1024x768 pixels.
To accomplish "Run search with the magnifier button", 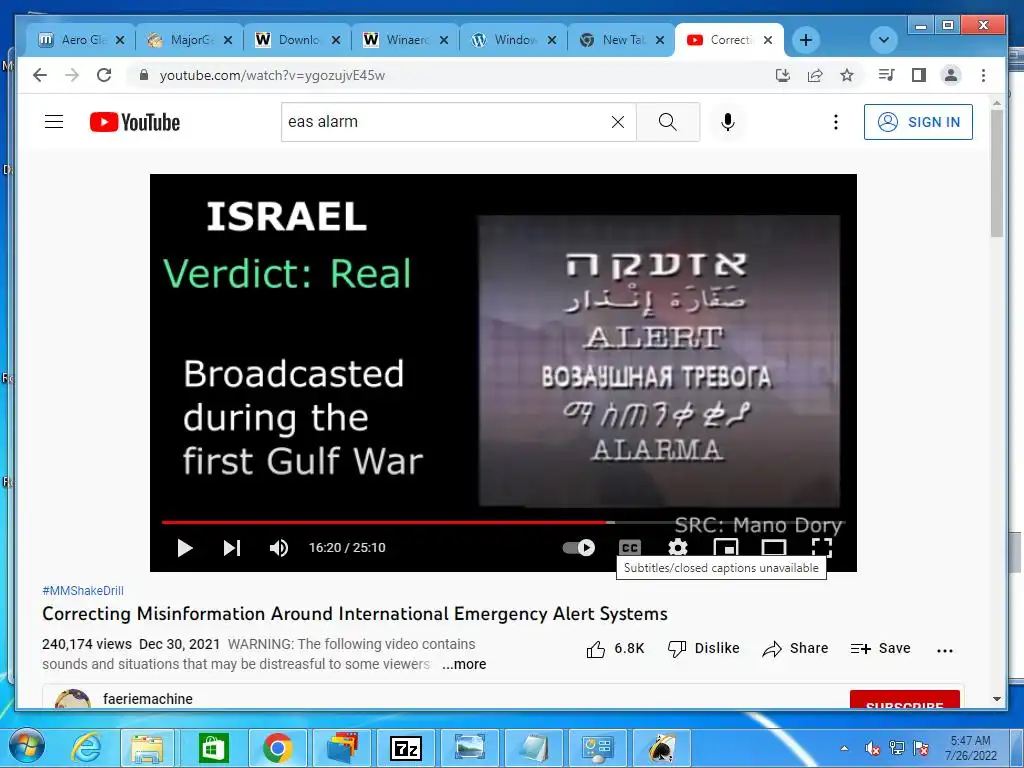I will 667,121.
